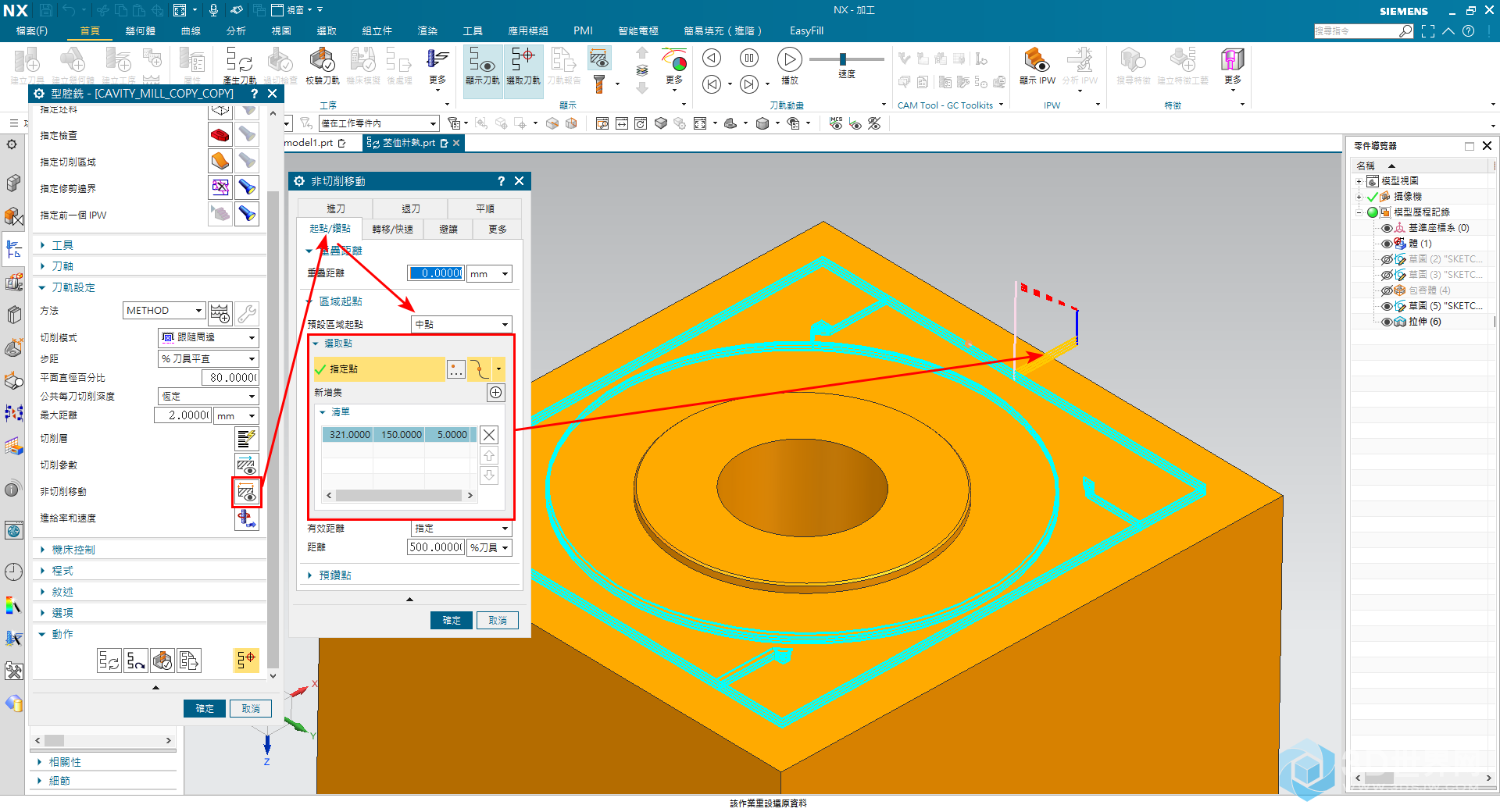Click the point dialog icon beside 指定點
Image resolution: width=1500 pixels, height=812 pixels.
click(456, 369)
